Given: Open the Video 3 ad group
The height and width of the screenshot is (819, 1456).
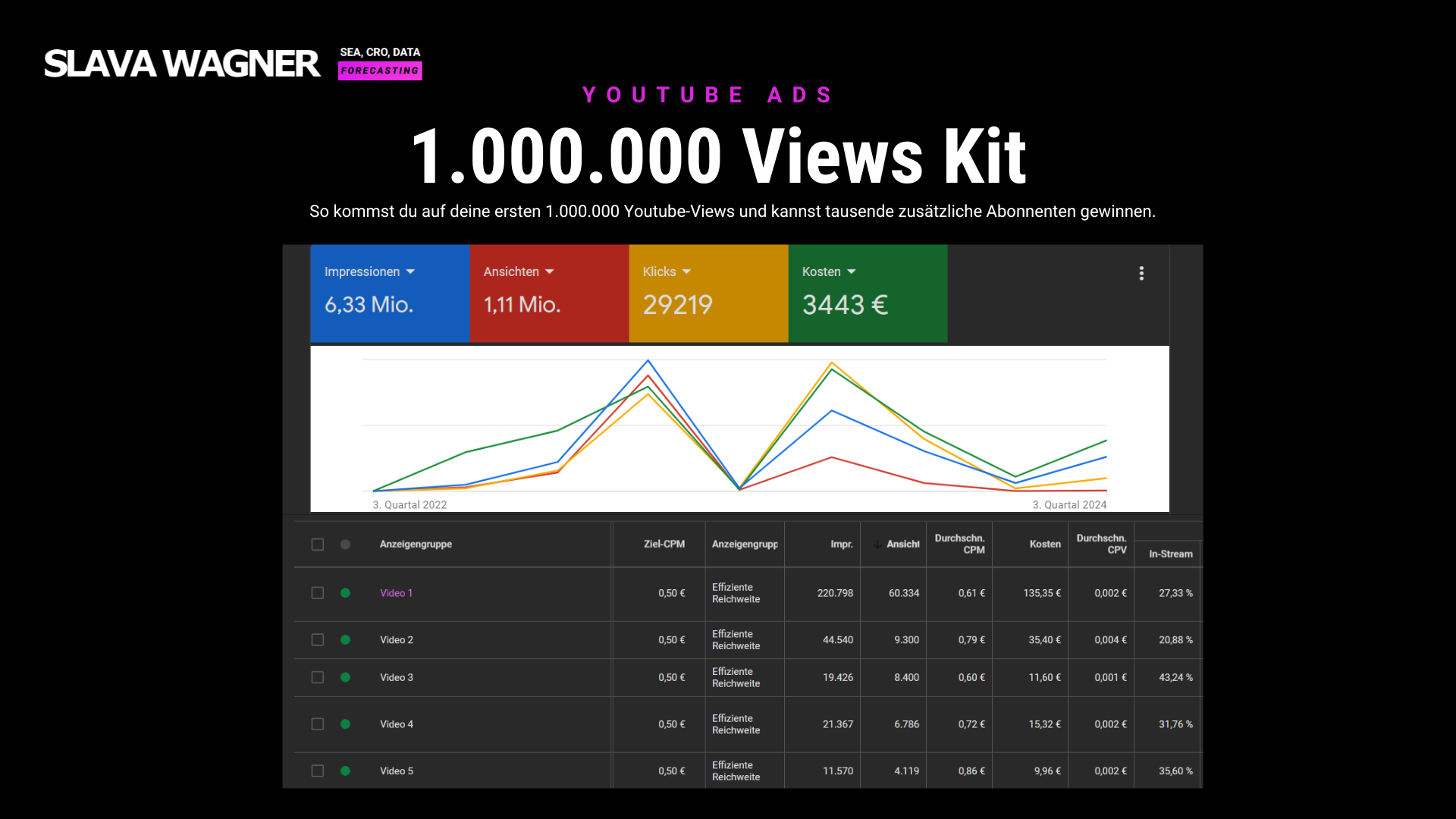Looking at the screenshot, I should click(397, 677).
